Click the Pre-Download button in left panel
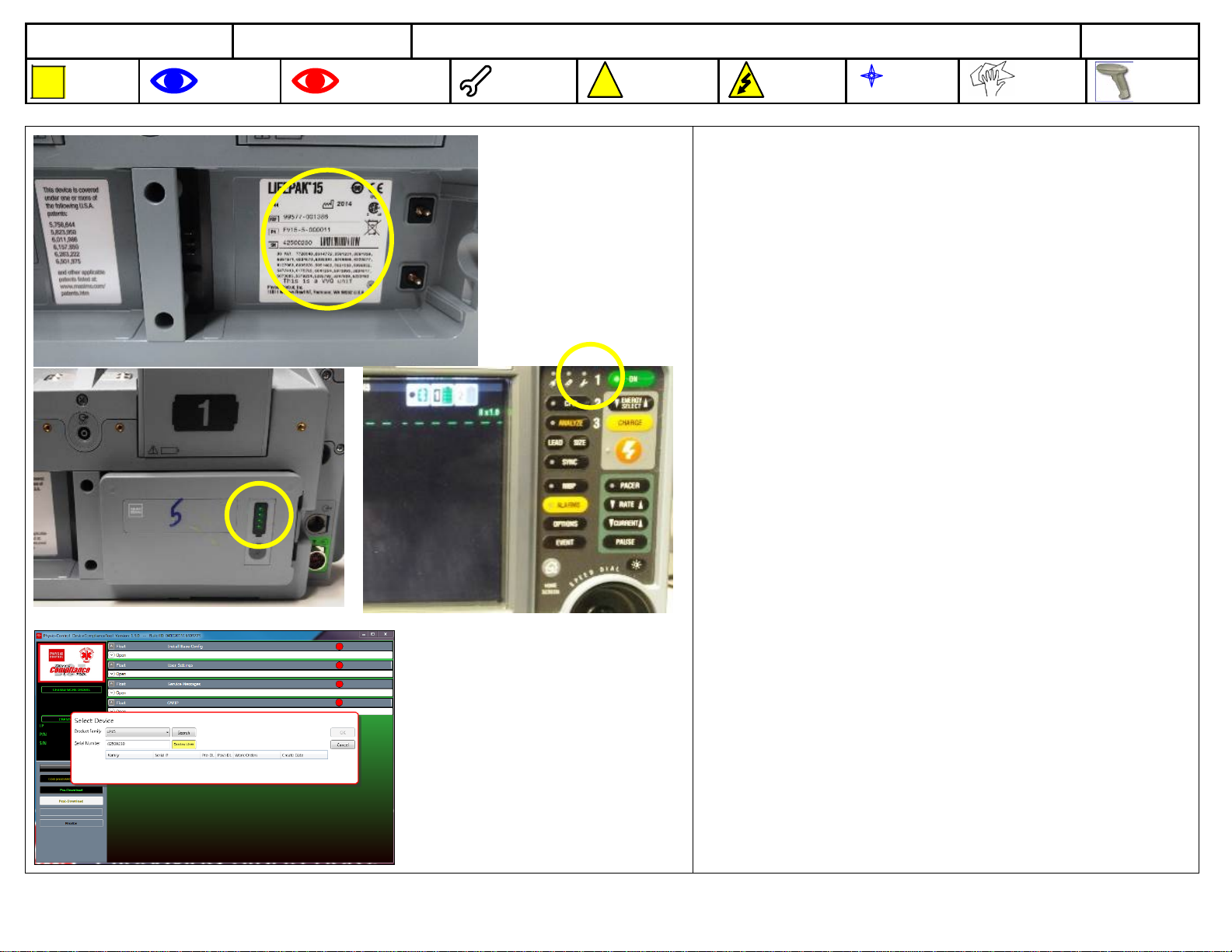 point(72,790)
